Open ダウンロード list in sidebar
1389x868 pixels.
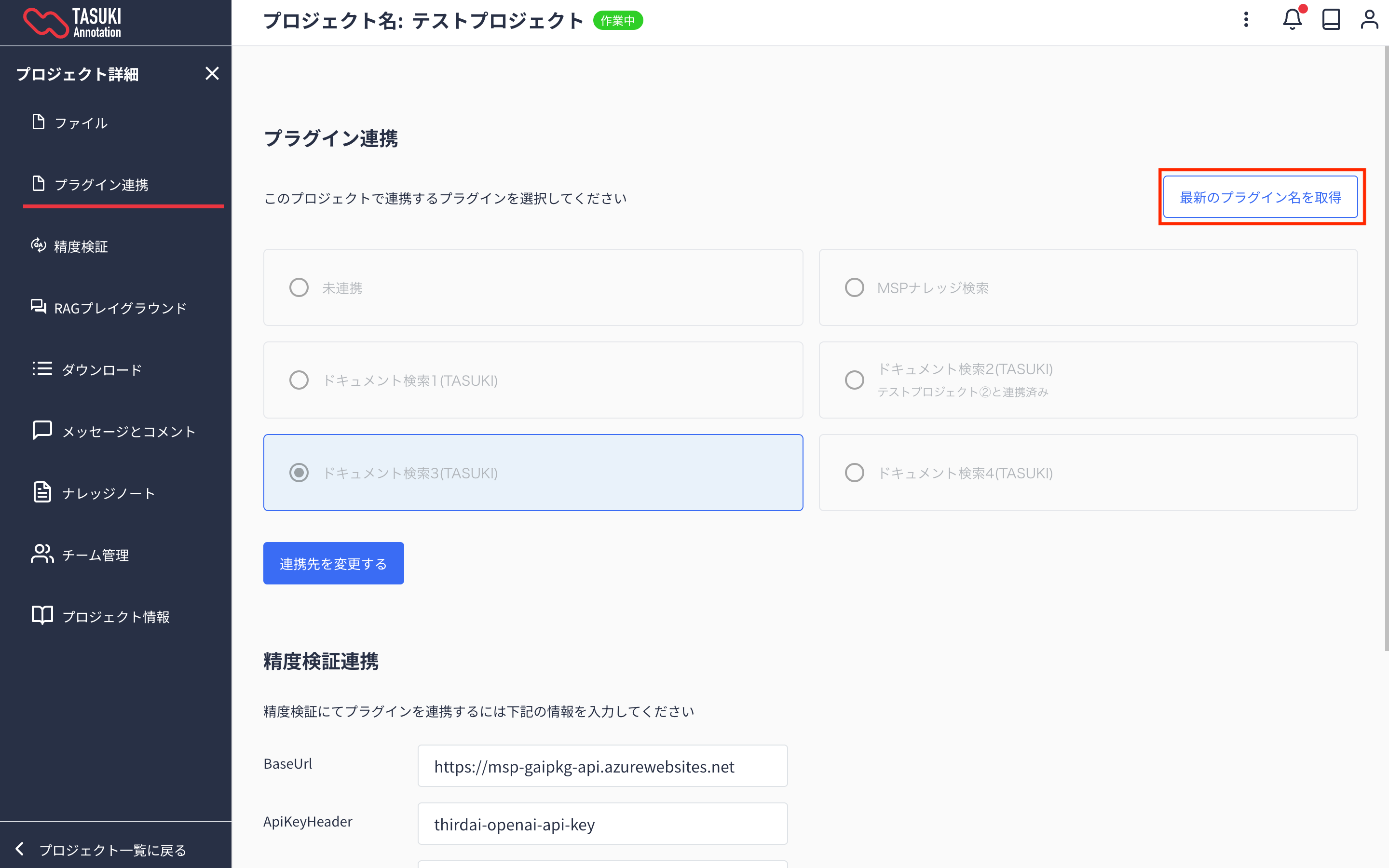tap(101, 370)
